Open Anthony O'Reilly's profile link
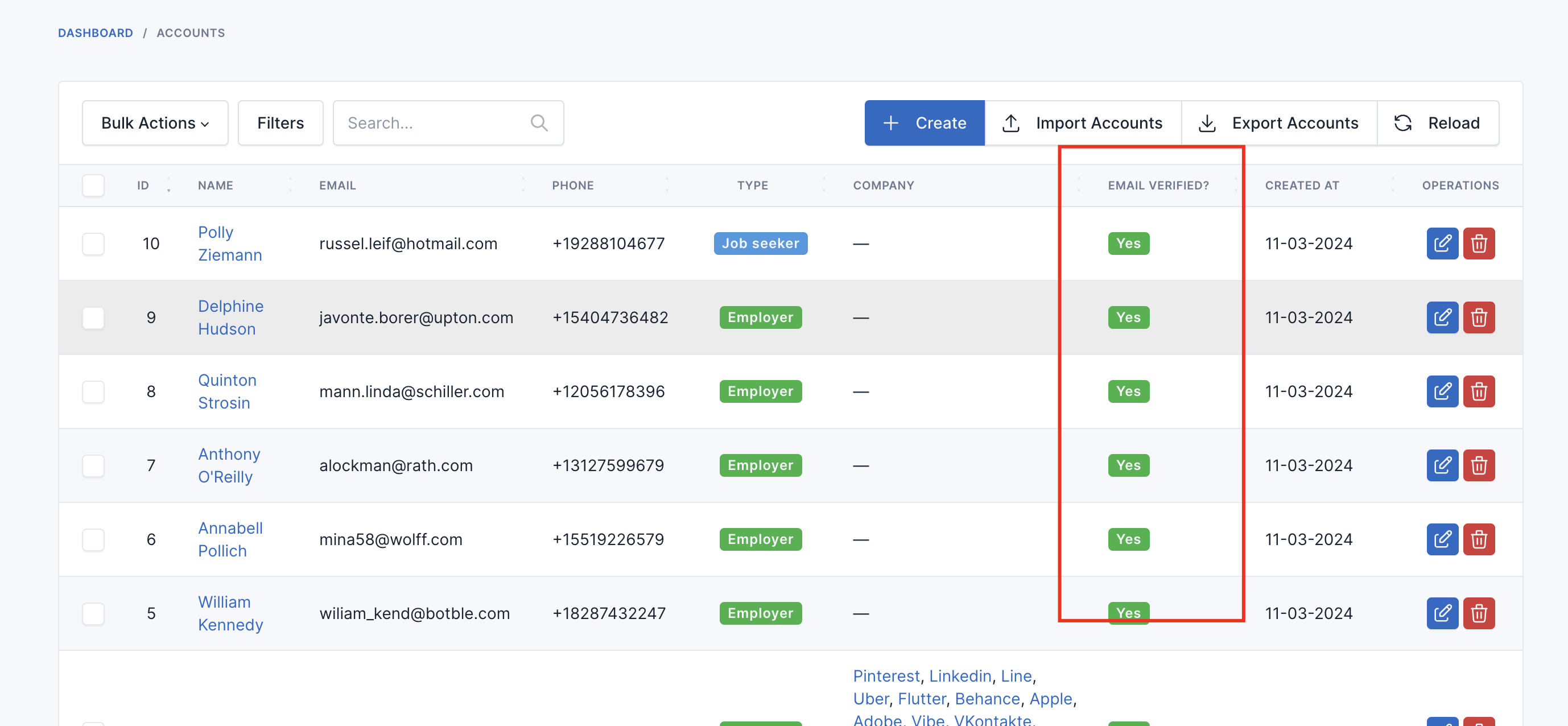 229,465
